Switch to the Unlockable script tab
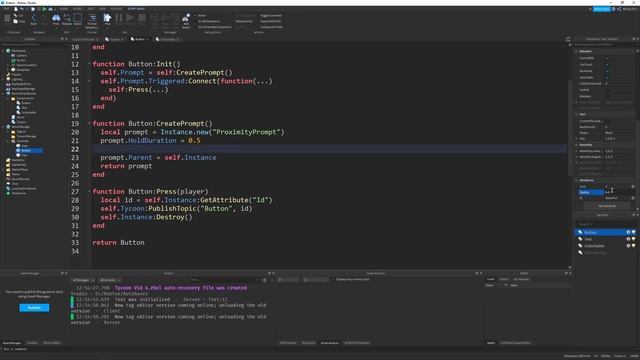The height and width of the screenshot is (360, 640). point(168,39)
